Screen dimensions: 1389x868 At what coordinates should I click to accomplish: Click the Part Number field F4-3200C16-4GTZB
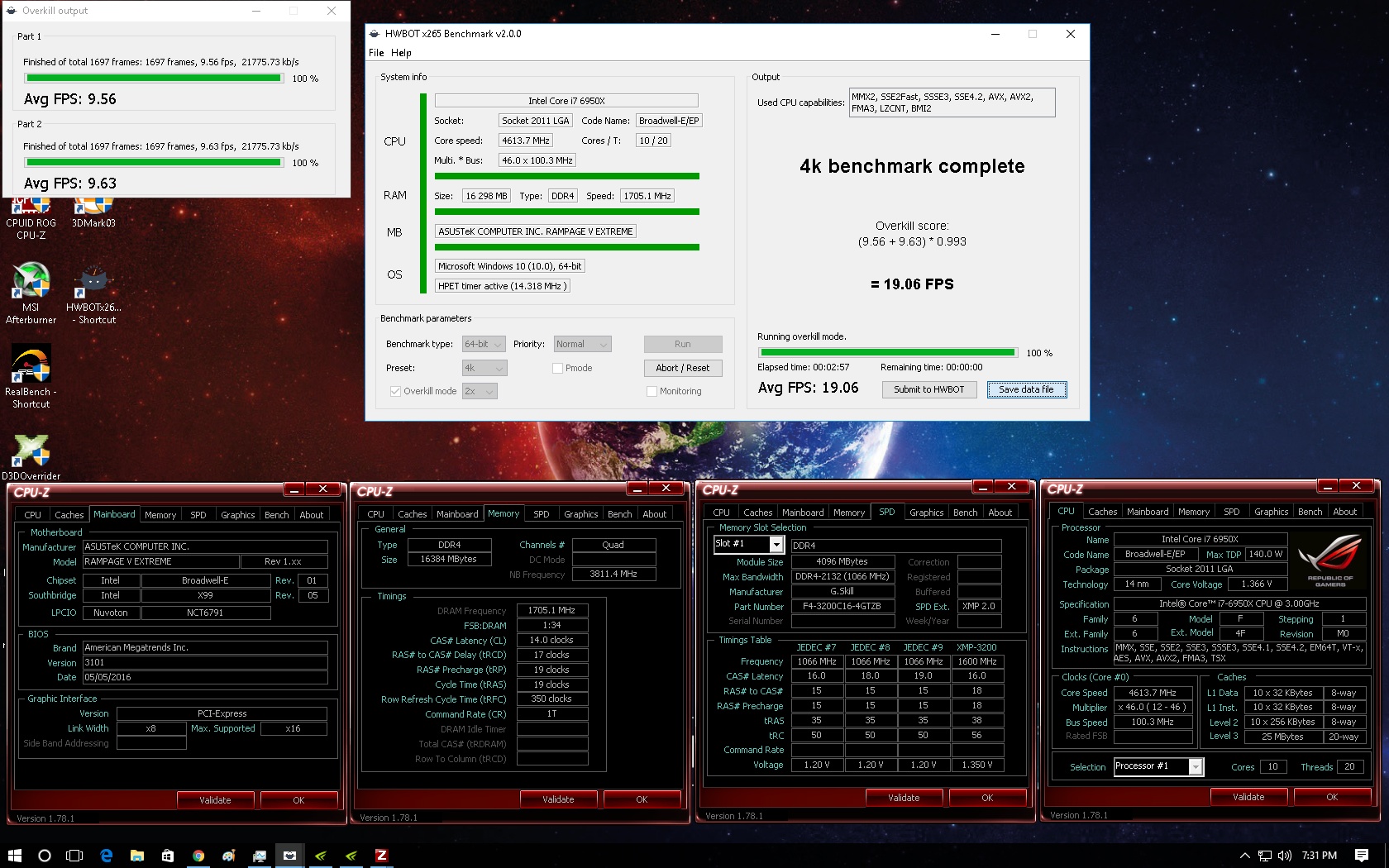tap(842, 606)
